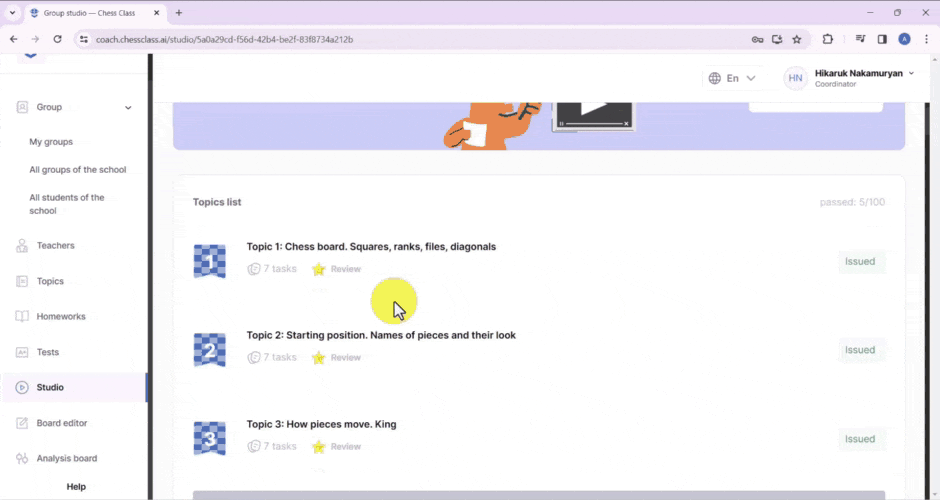Open Review for Topic 2
Viewport: 940px width, 500px height.
click(346, 358)
